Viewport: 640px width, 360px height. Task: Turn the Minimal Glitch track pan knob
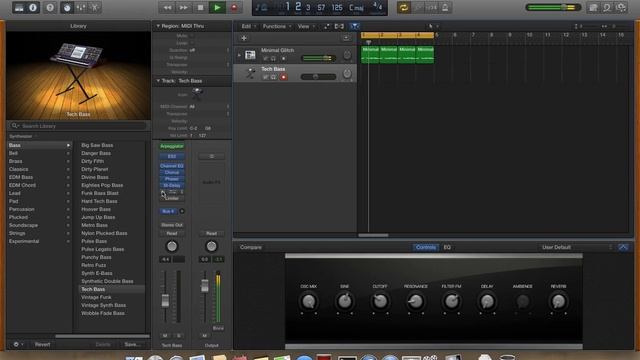(347, 55)
